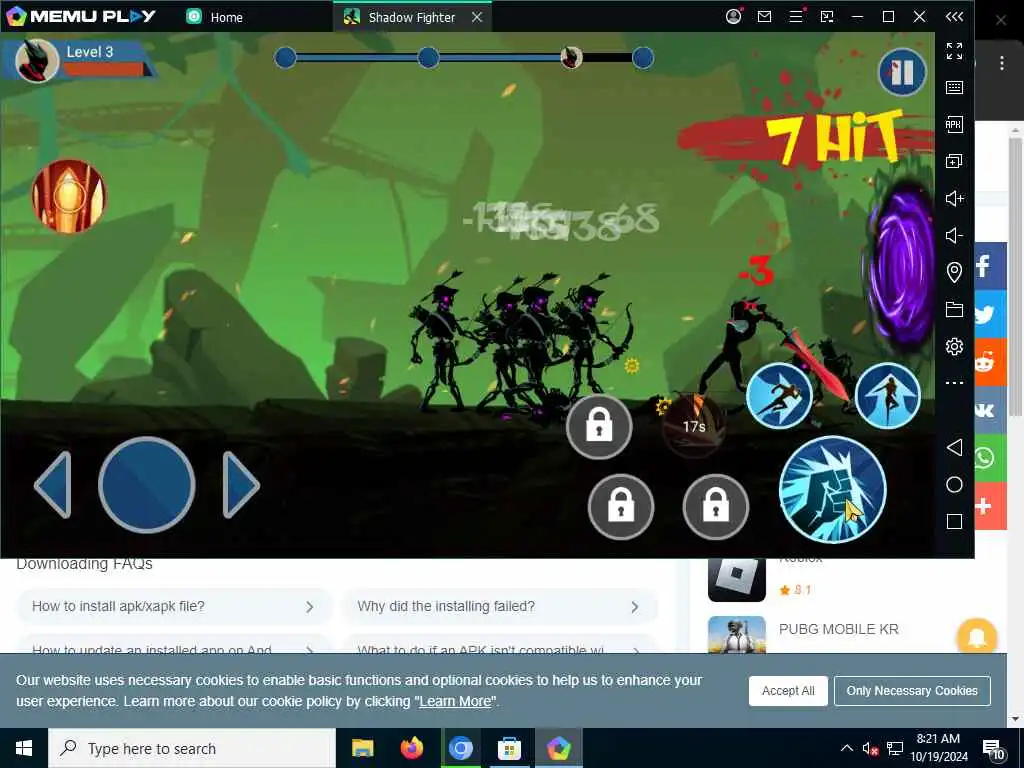Viewport: 1024px width, 768px height.
Task: Click the three-dot more icon in MEmu sidebar
Action: coord(954,383)
